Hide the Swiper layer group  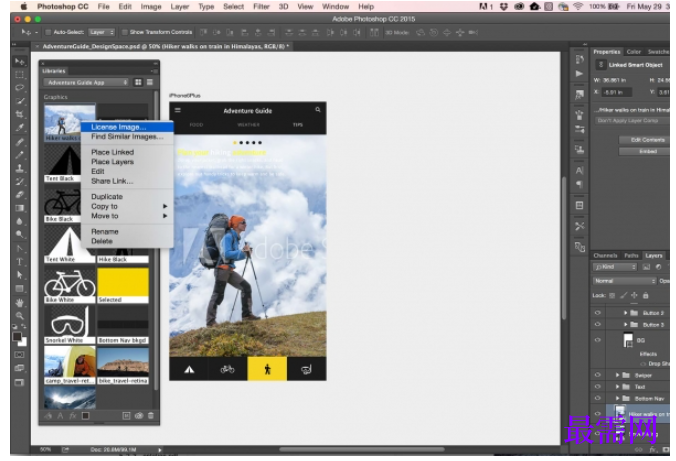[x=598, y=375]
